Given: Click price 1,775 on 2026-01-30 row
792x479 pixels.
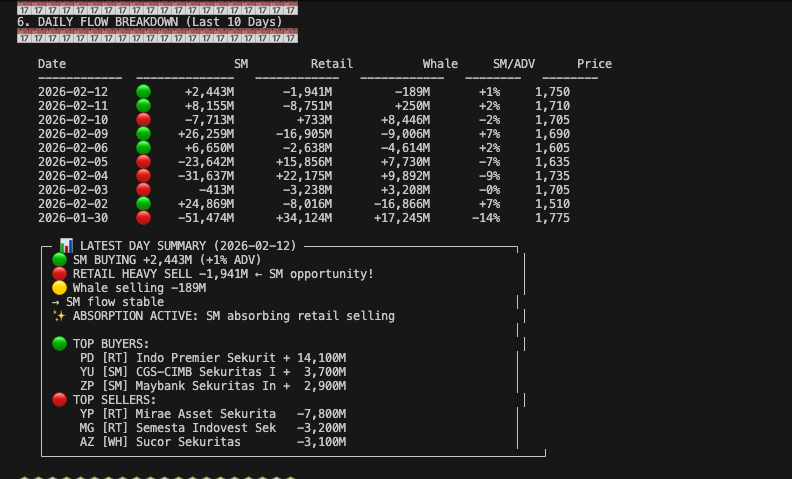Looking at the screenshot, I should 553,218.
